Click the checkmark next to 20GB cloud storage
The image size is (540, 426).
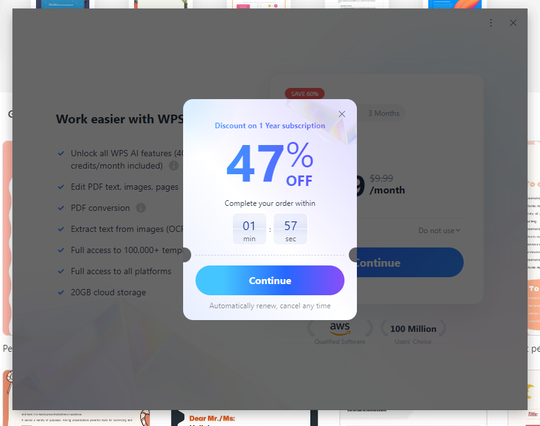(61, 292)
